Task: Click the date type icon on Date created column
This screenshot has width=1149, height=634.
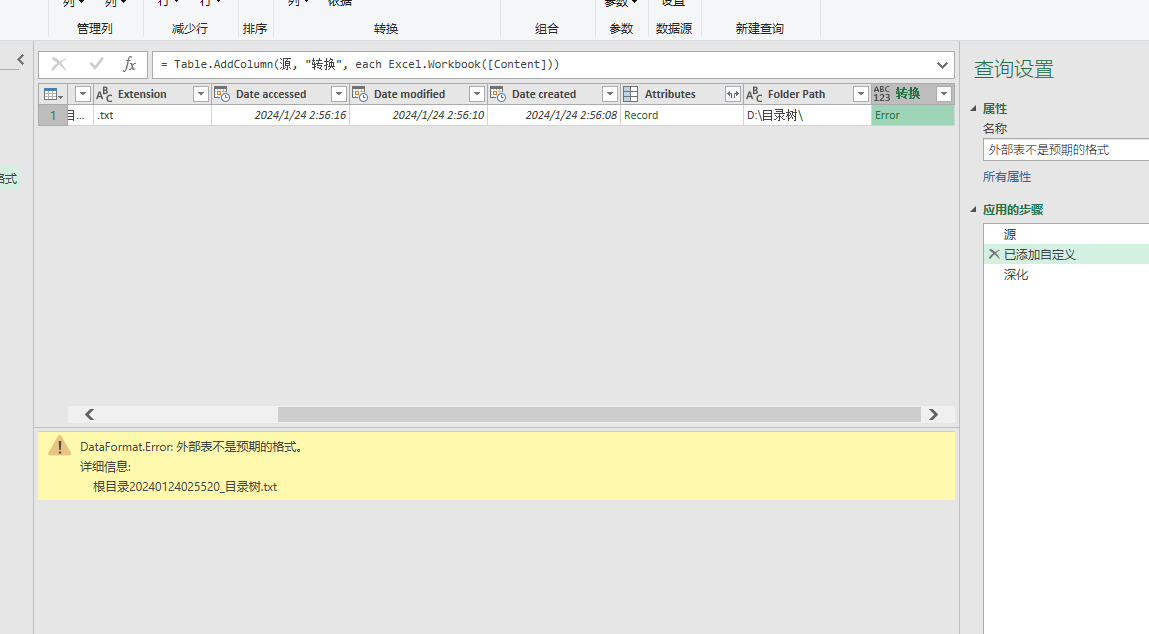Action: click(497, 93)
